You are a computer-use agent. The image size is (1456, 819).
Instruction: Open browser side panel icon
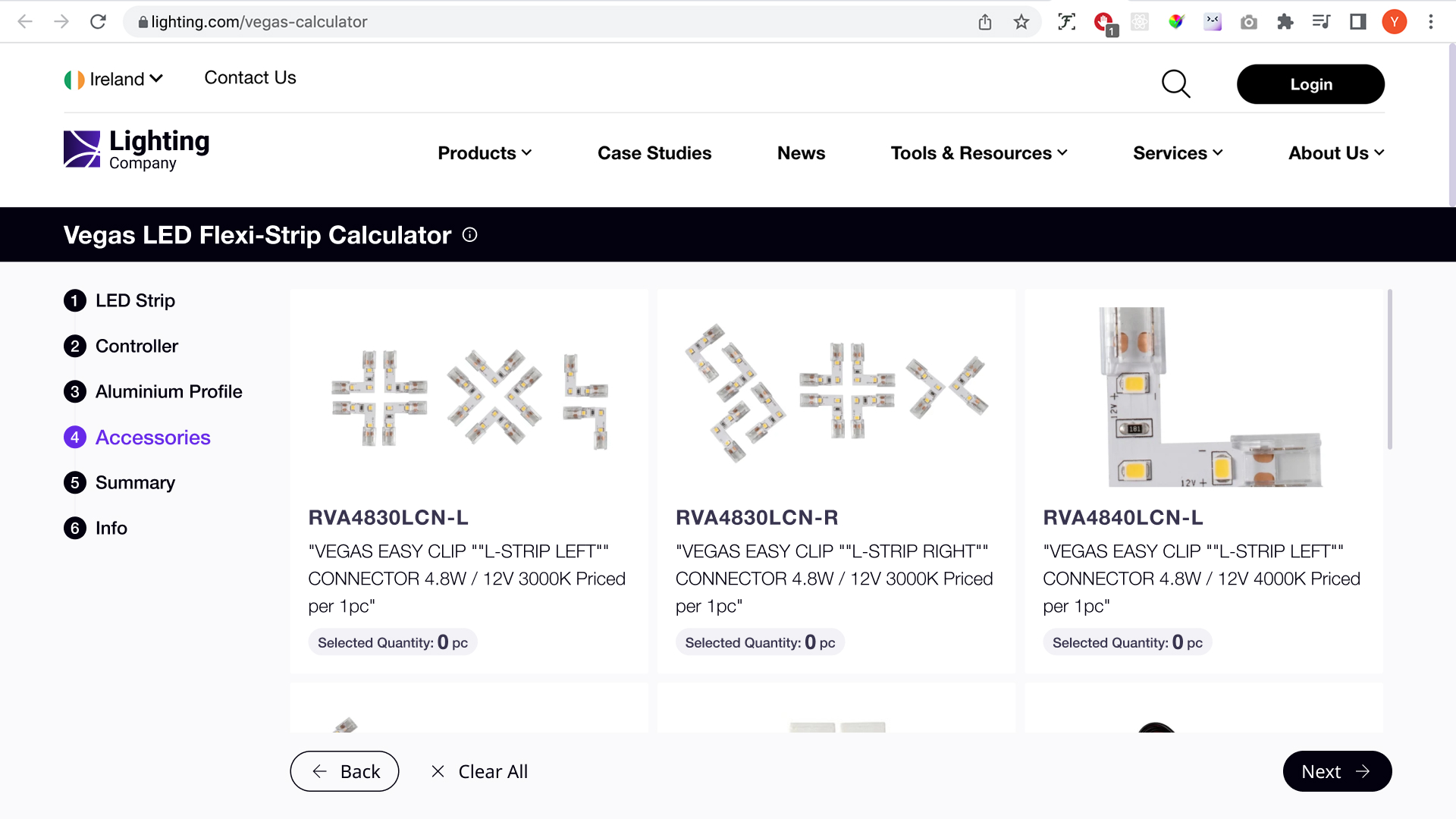pyautogui.click(x=1357, y=22)
